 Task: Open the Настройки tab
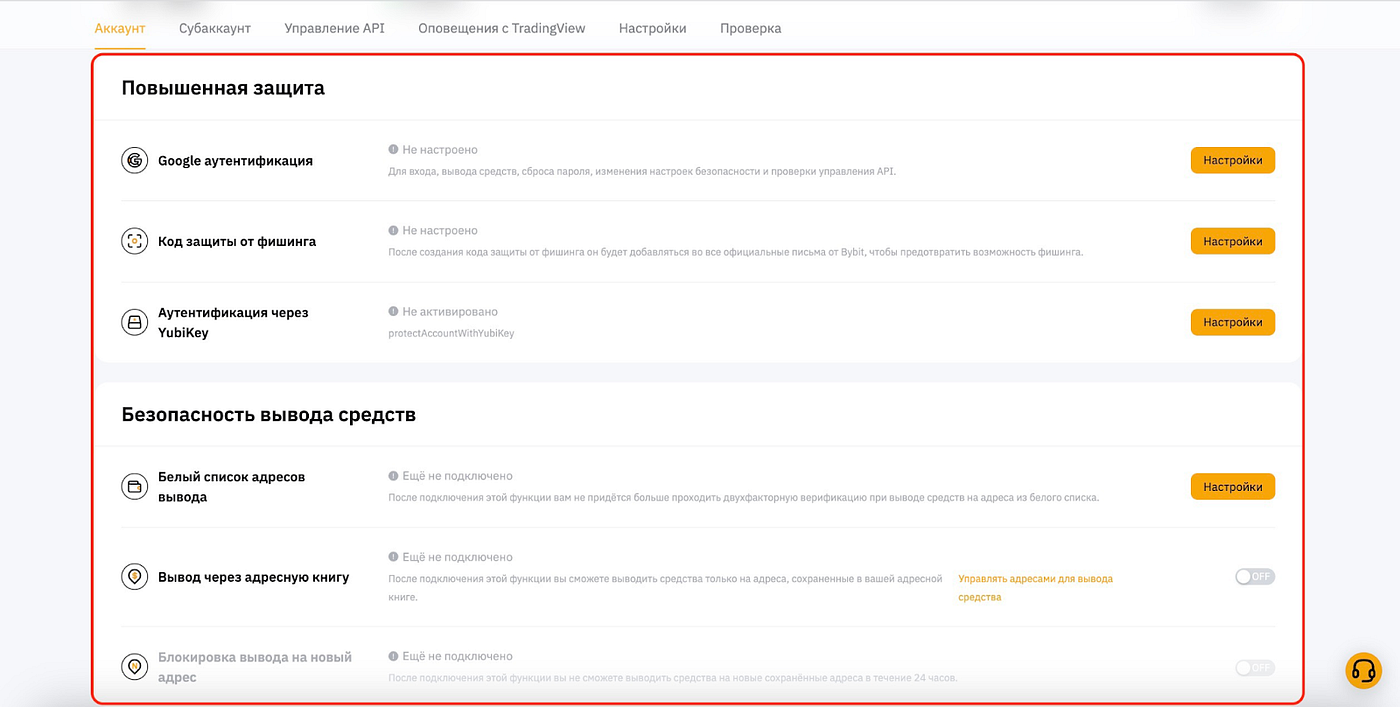tap(653, 28)
